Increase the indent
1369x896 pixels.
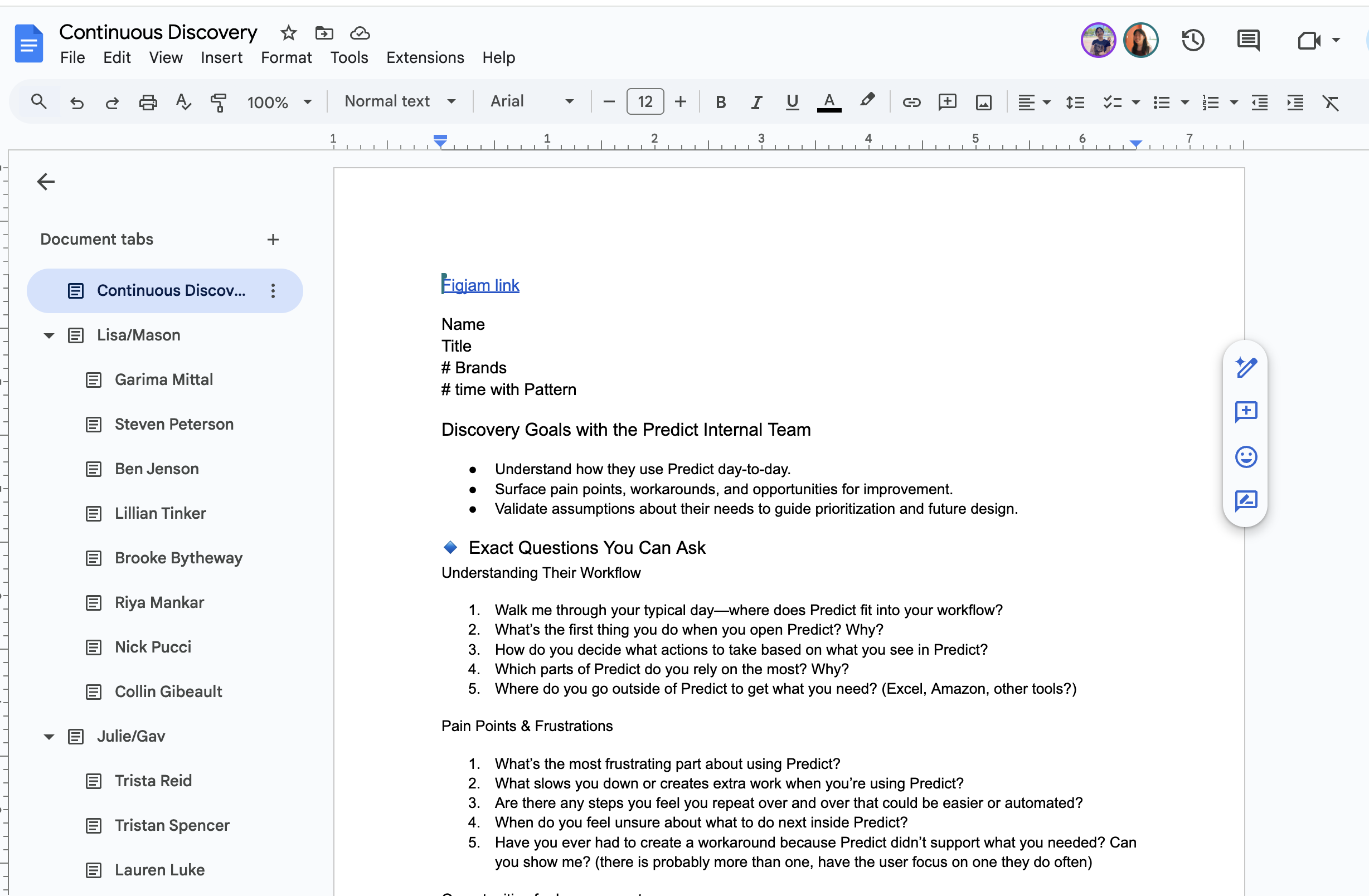(x=1295, y=103)
